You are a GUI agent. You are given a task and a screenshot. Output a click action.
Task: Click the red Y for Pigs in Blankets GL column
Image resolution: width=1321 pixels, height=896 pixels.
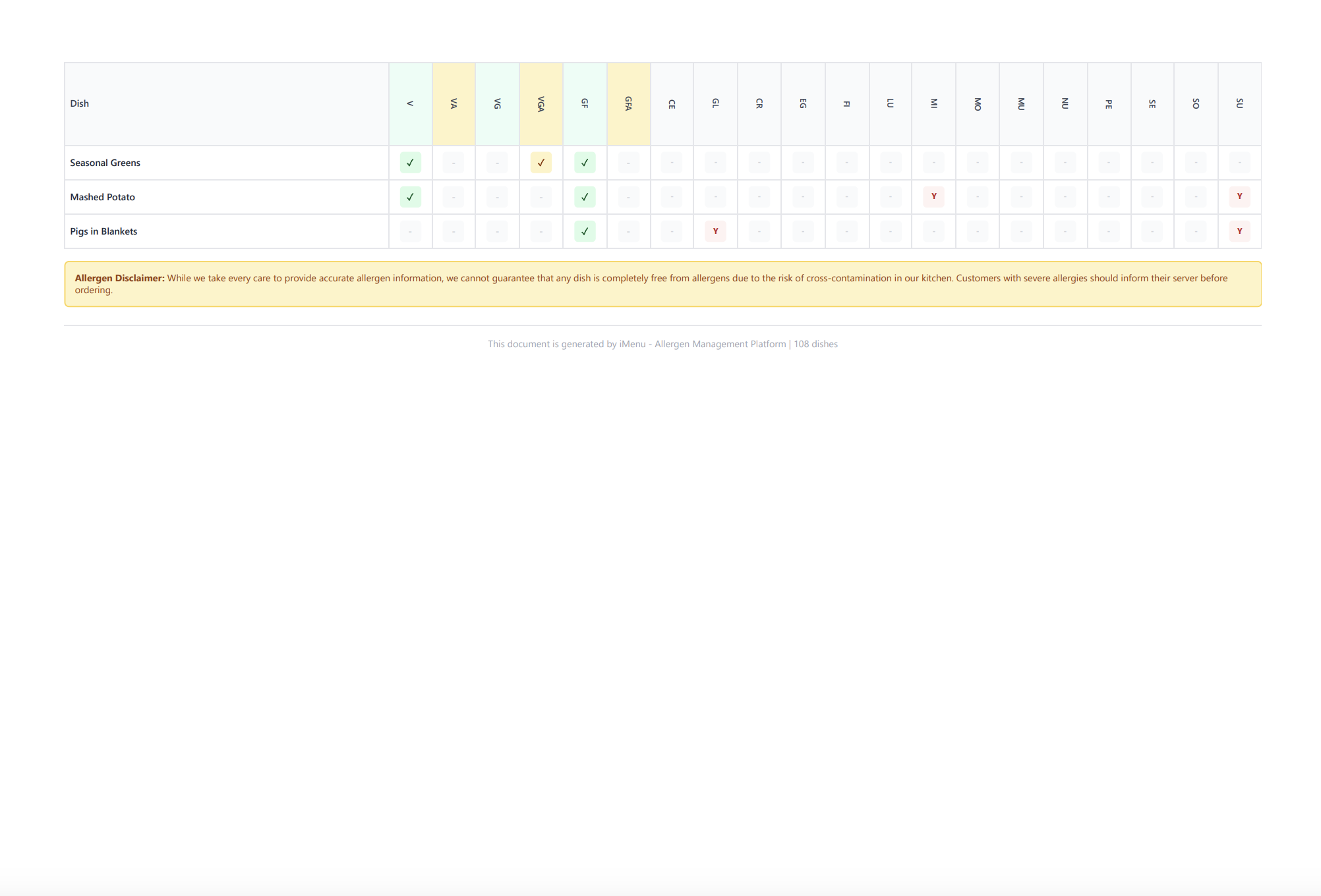[715, 231]
